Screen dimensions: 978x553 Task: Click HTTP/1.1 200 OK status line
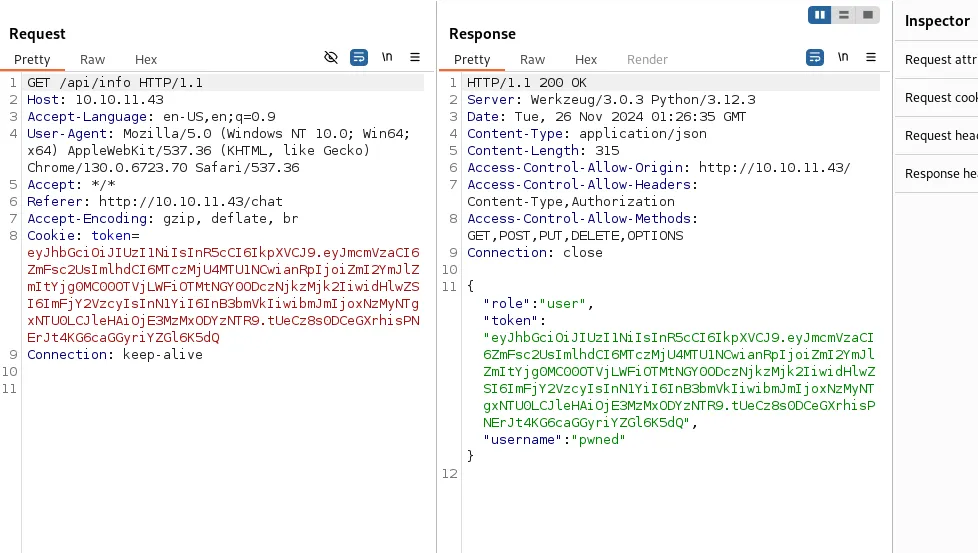(526, 83)
